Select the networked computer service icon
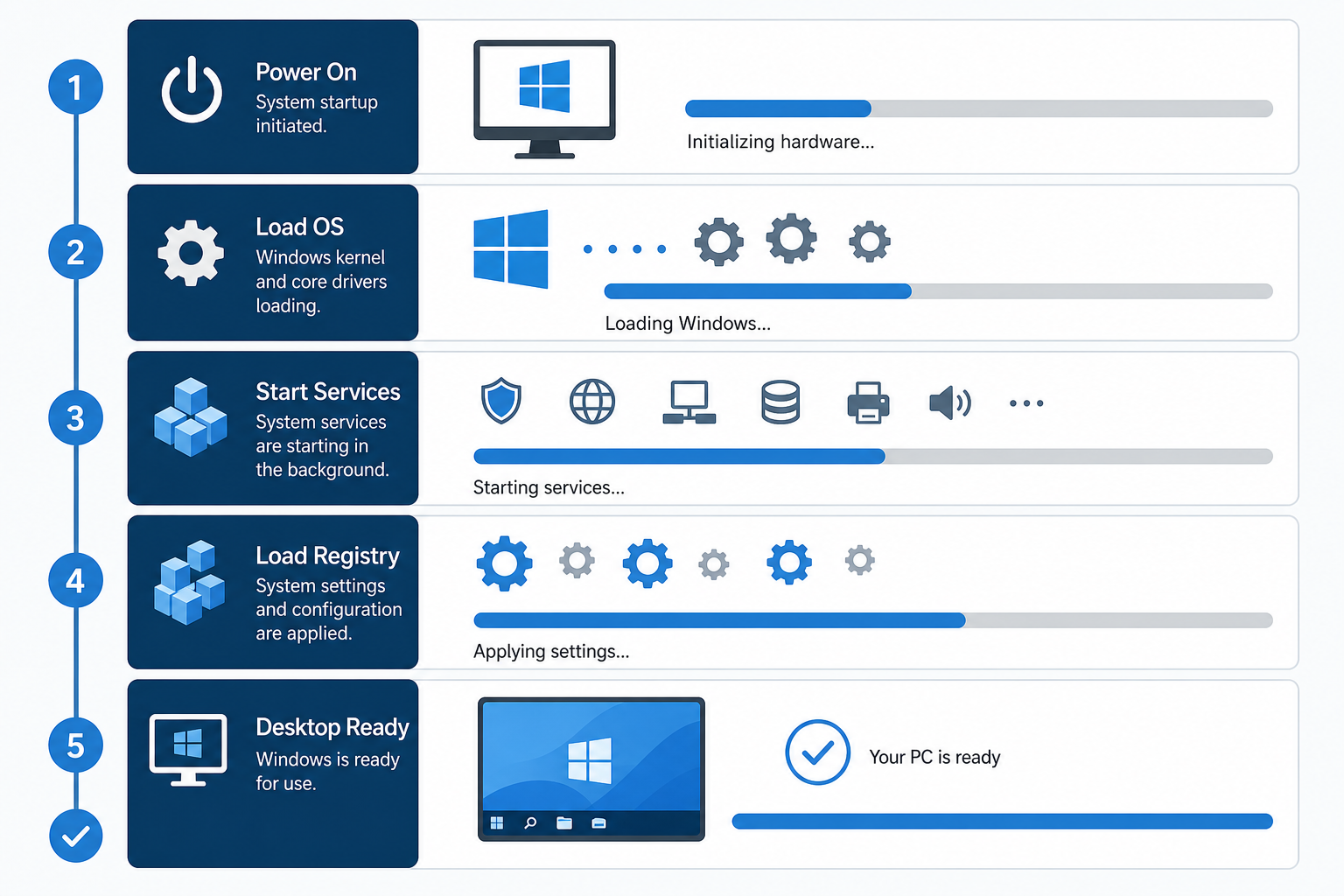The height and width of the screenshot is (896, 1344). point(689,402)
